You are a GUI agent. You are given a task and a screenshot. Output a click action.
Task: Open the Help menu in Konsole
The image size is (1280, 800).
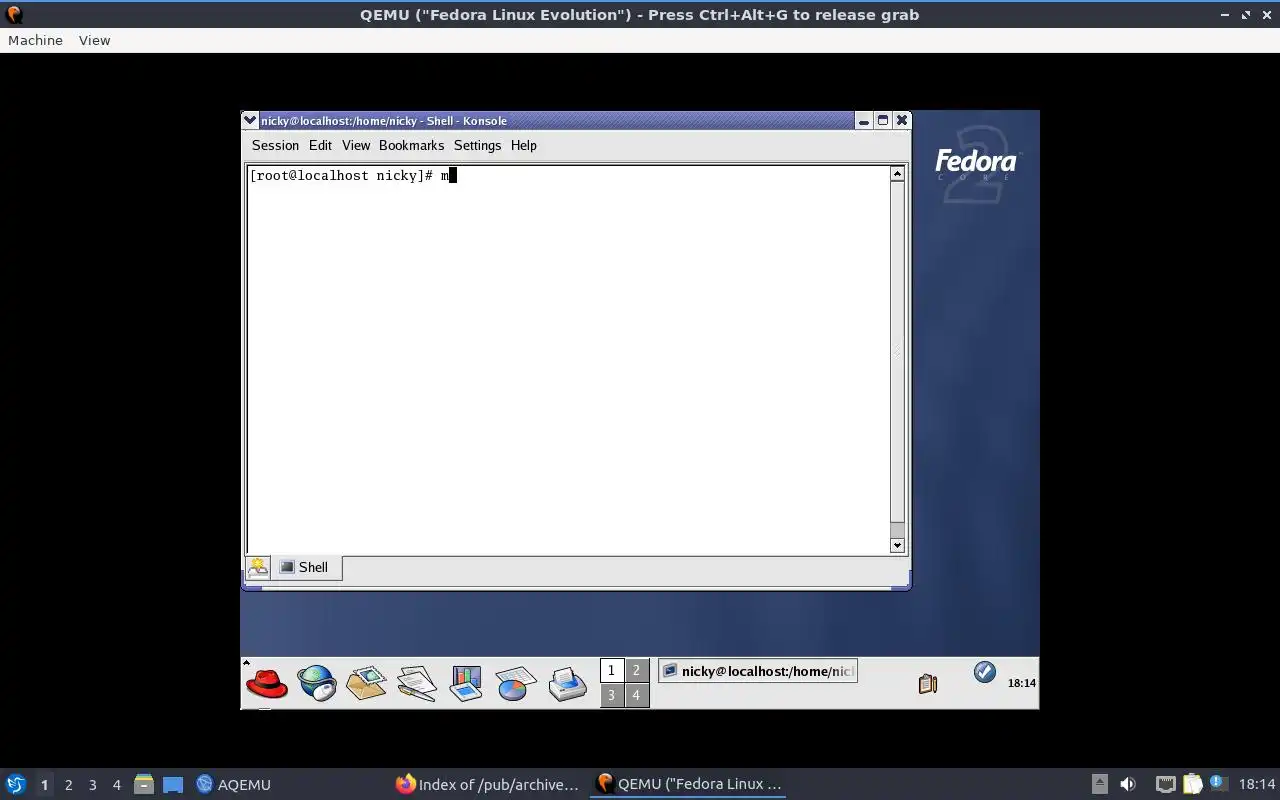[x=524, y=145]
